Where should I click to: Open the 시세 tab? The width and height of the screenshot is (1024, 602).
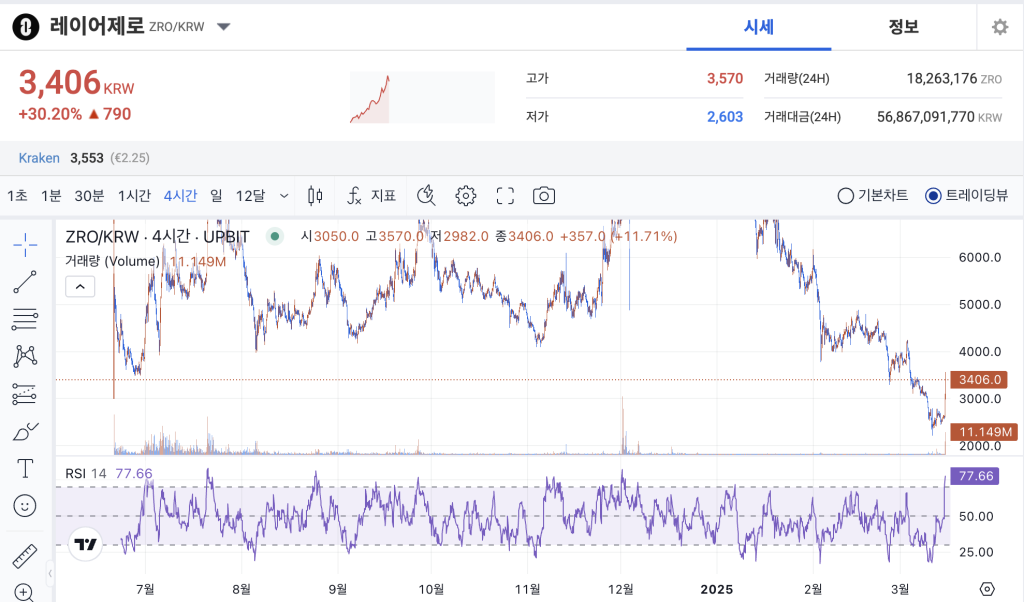pyautogui.click(x=758, y=27)
